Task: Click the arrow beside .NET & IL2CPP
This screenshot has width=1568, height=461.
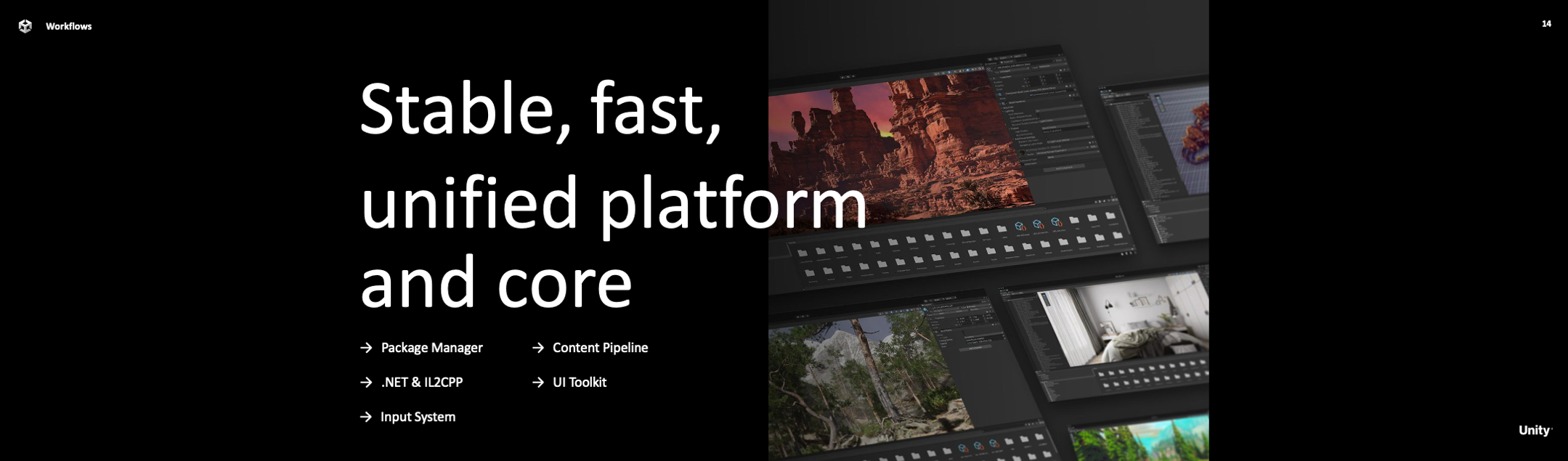Action: pos(366,382)
